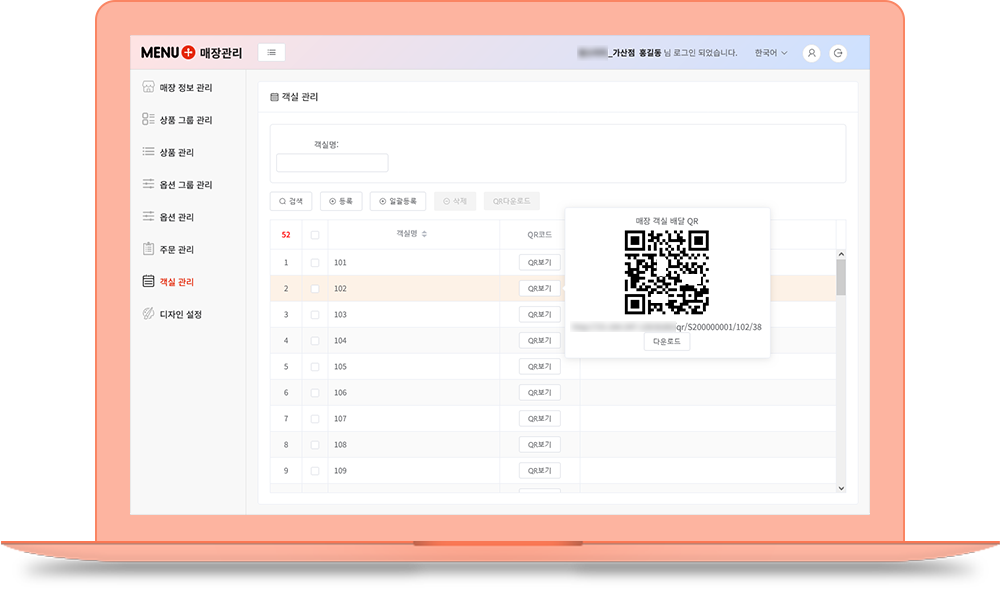Check the checkbox for room 101
The width and height of the screenshot is (1000, 589).
click(x=315, y=263)
